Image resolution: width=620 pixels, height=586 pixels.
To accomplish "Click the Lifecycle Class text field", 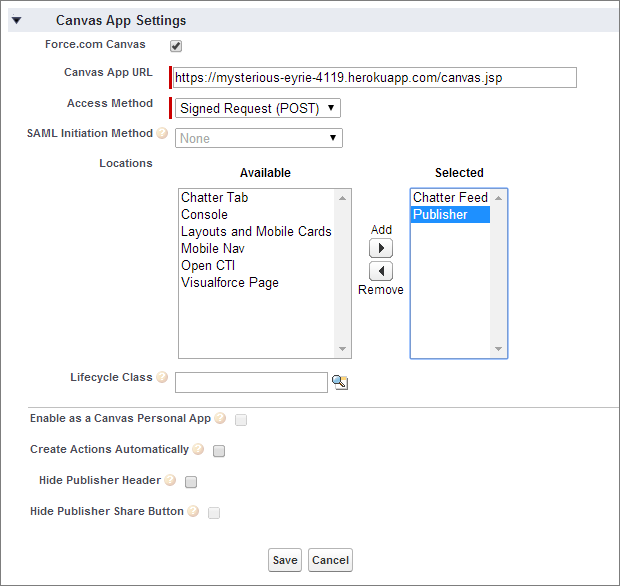I will [x=251, y=382].
